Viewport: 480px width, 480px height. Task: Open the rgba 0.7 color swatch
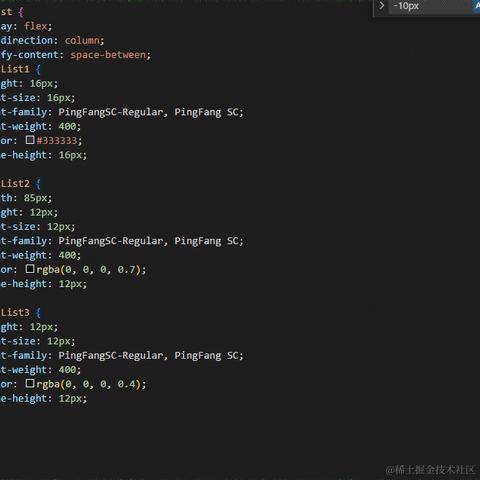click(x=30, y=269)
